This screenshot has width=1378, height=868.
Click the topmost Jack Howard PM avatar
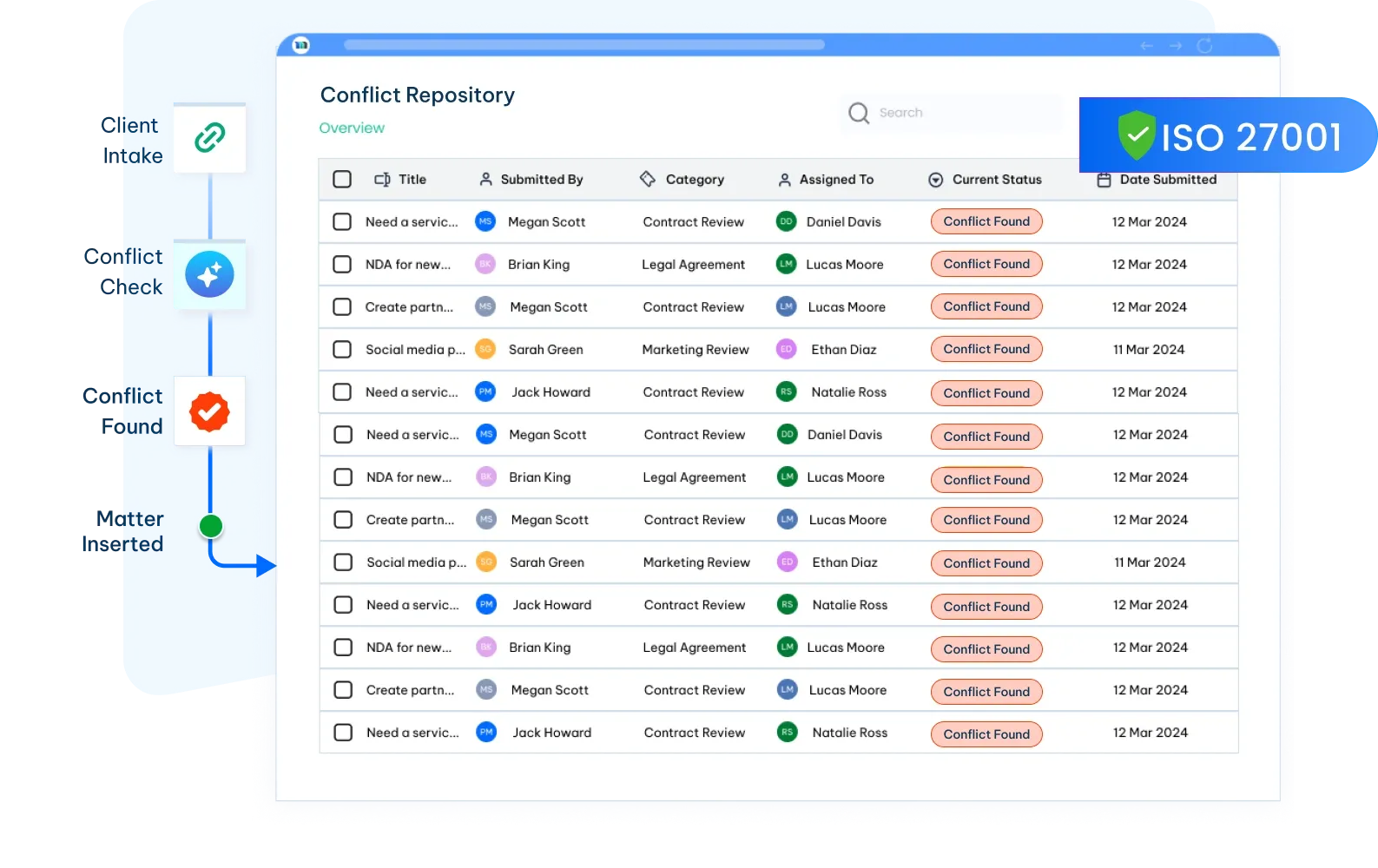[x=485, y=391]
